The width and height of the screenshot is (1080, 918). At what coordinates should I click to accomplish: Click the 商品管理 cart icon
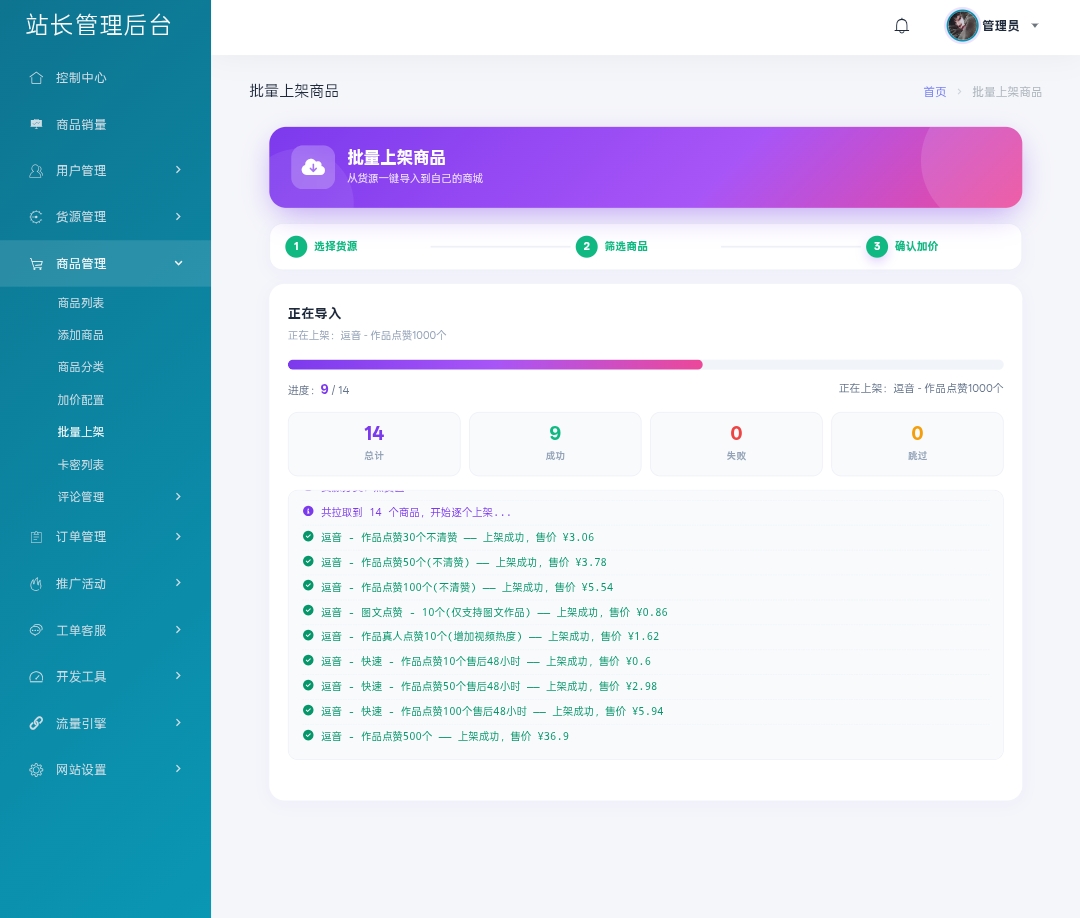coord(37,264)
